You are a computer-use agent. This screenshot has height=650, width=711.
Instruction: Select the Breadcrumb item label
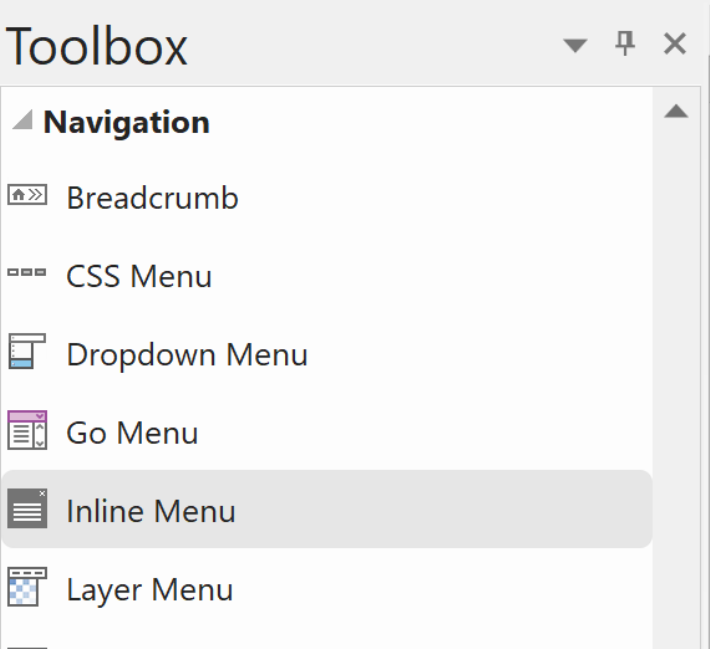coord(152,198)
